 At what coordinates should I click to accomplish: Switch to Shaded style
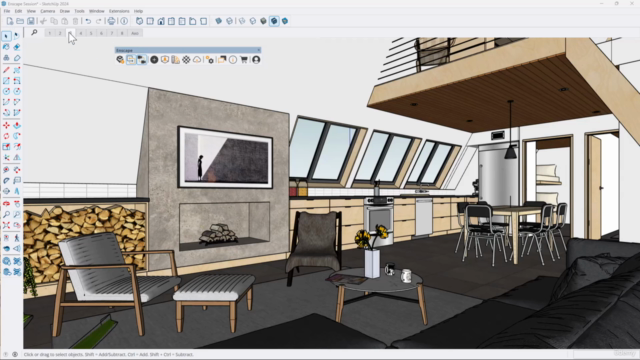263,21
